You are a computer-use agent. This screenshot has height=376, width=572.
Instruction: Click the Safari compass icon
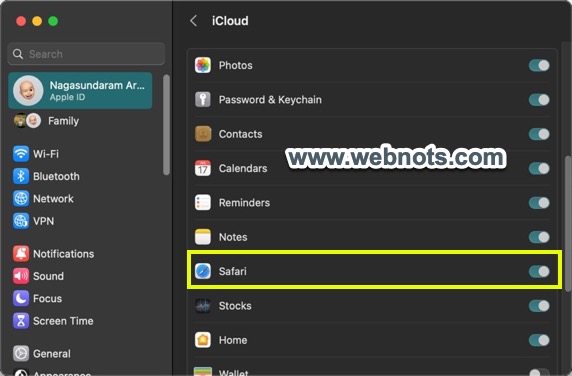203,271
